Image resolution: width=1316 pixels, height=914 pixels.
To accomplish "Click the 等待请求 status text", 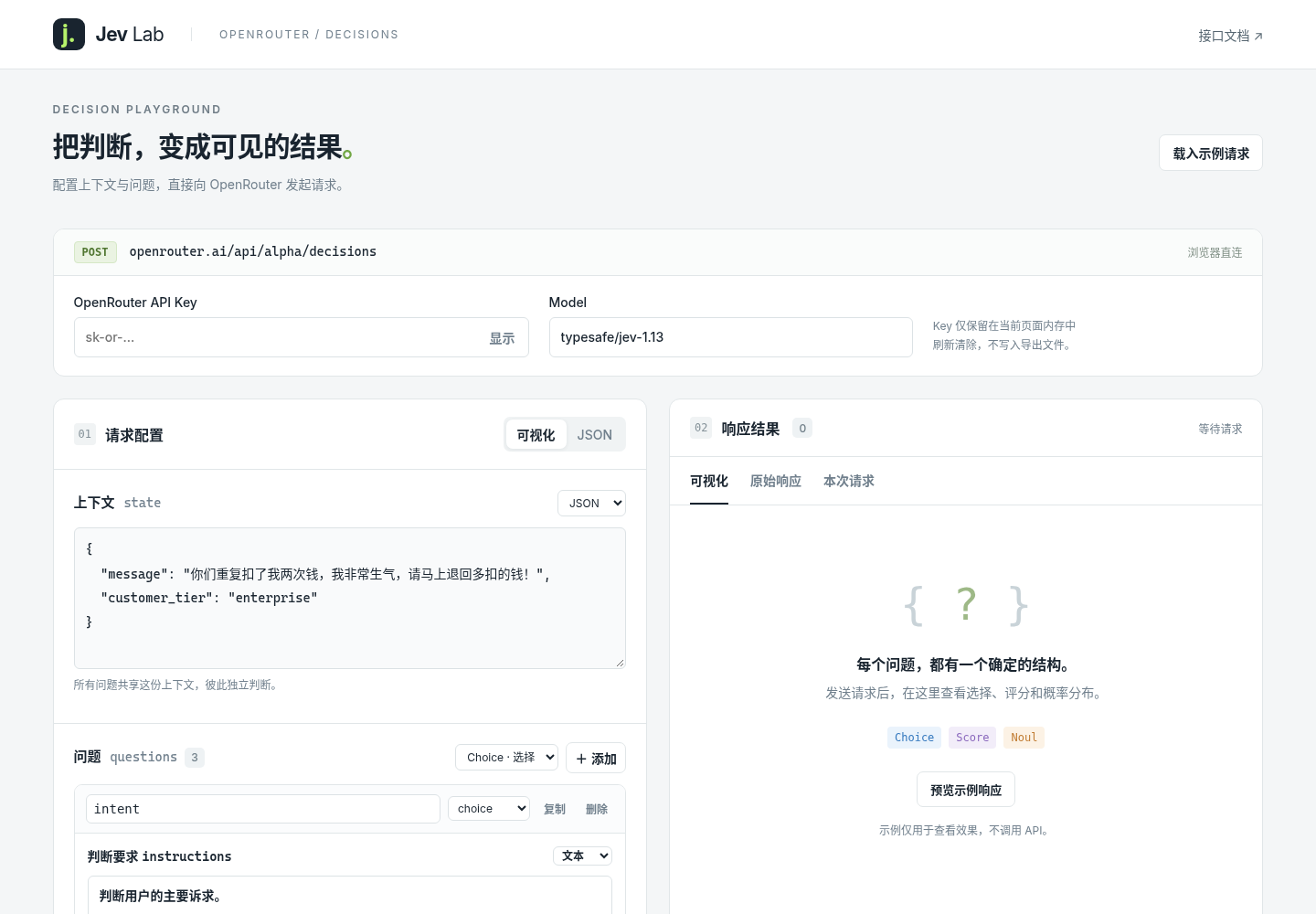I will point(1220,429).
